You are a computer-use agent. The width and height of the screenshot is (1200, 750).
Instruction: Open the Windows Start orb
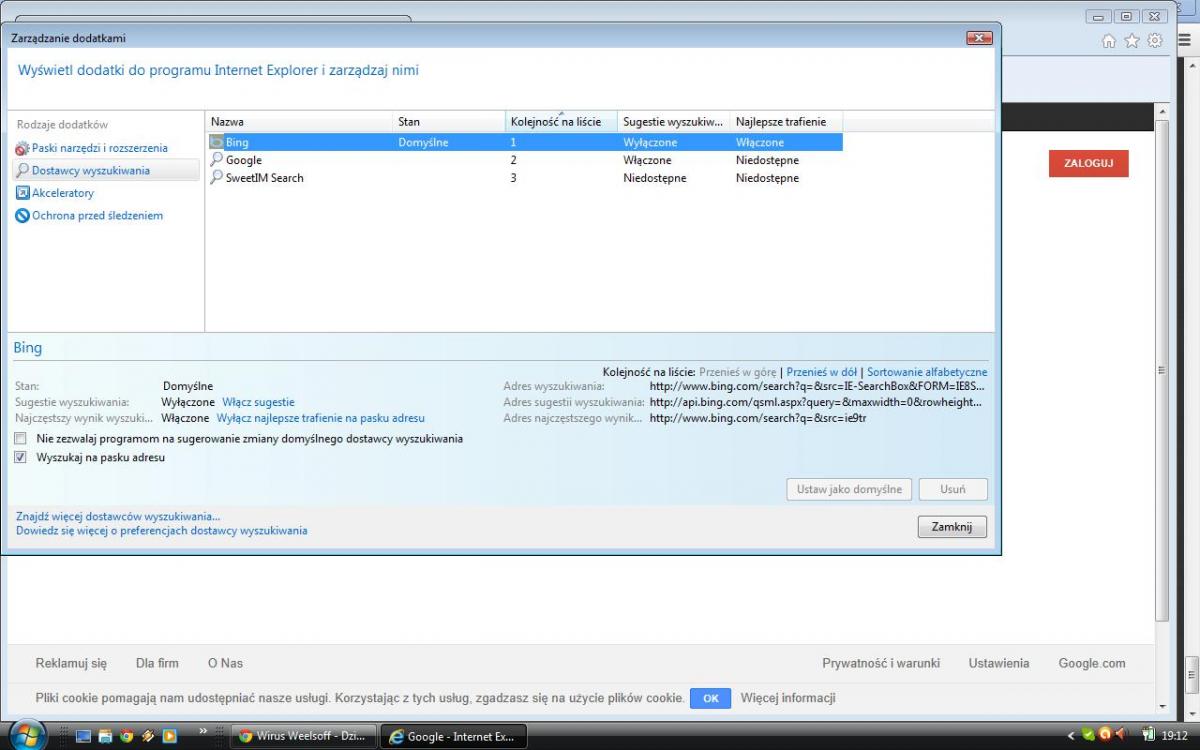click(x=28, y=735)
